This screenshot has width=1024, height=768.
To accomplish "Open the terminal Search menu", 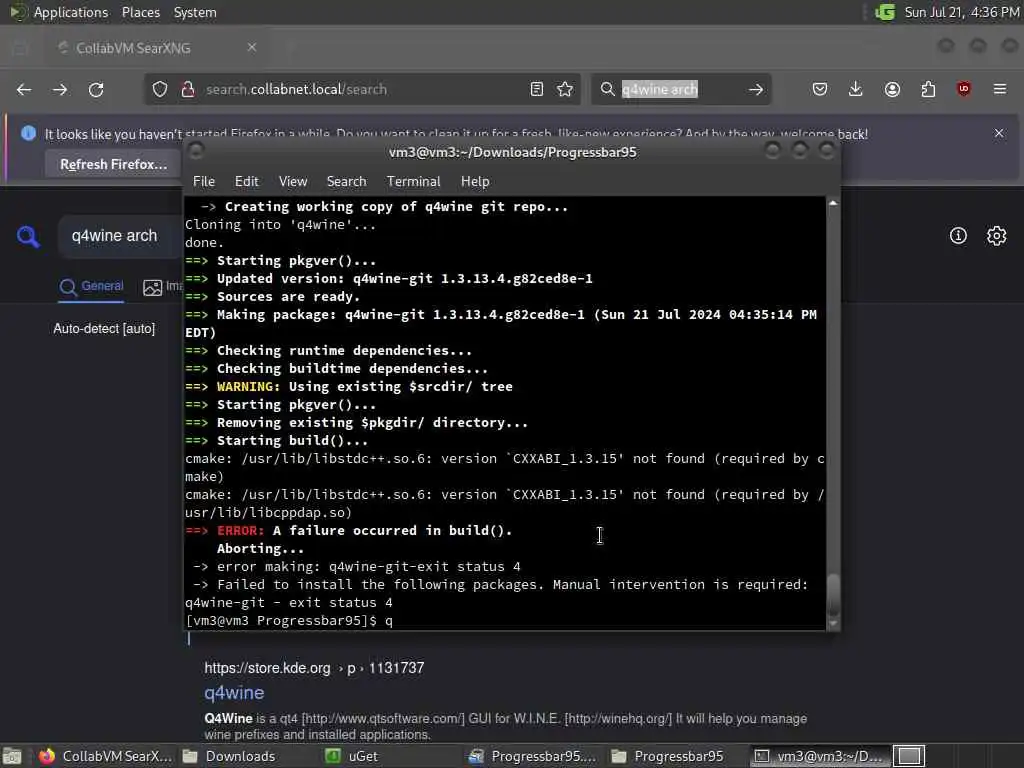I will coord(346,182).
